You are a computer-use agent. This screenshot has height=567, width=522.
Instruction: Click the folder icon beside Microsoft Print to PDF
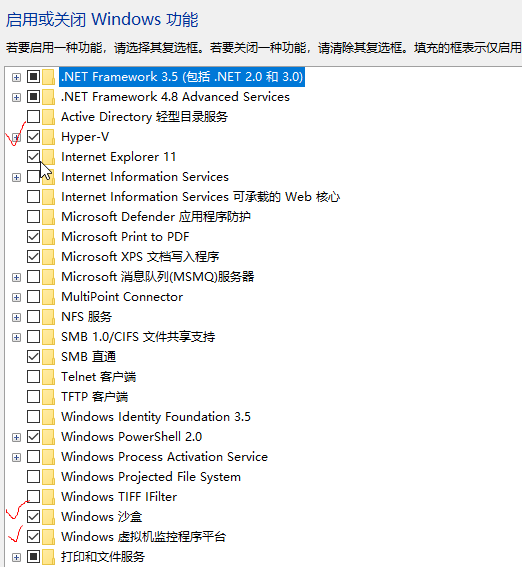click(48, 236)
